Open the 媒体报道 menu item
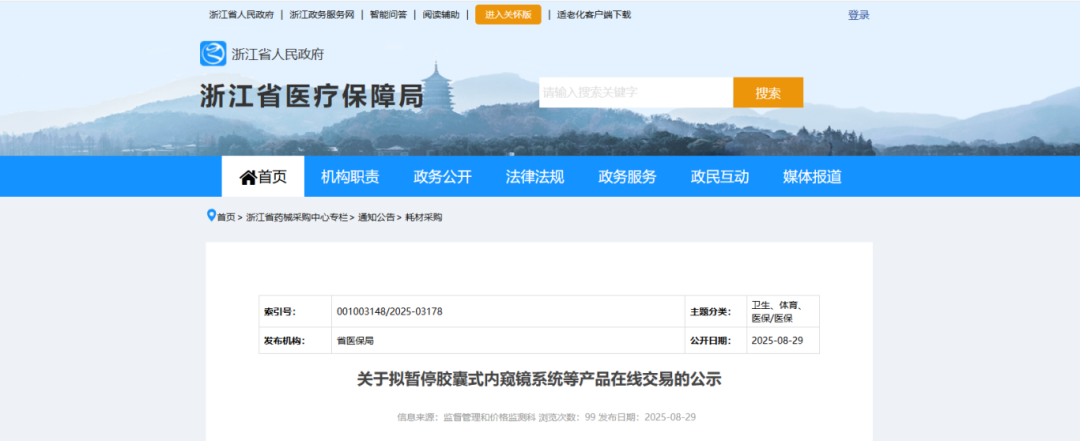The width and height of the screenshot is (1080, 441). point(812,177)
